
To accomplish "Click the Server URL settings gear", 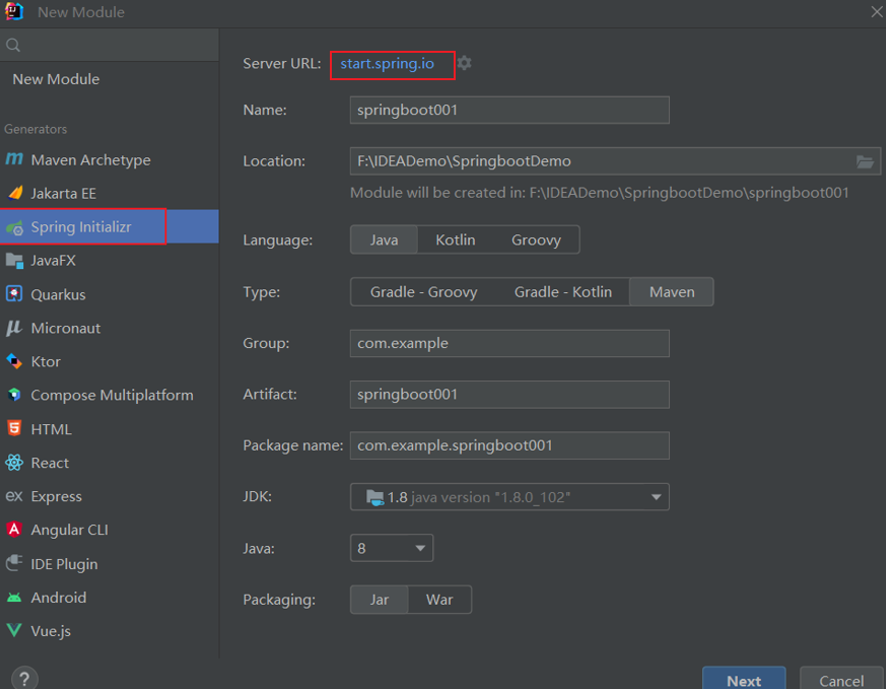I will coord(464,63).
